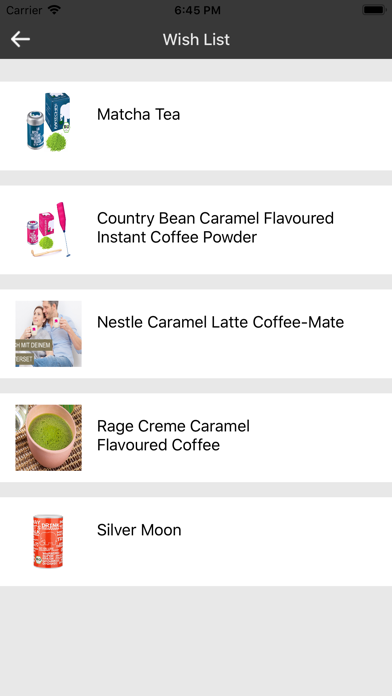Viewport: 392px width, 696px height.
Task: Select the Matcha Tea title text
Action: (139, 115)
